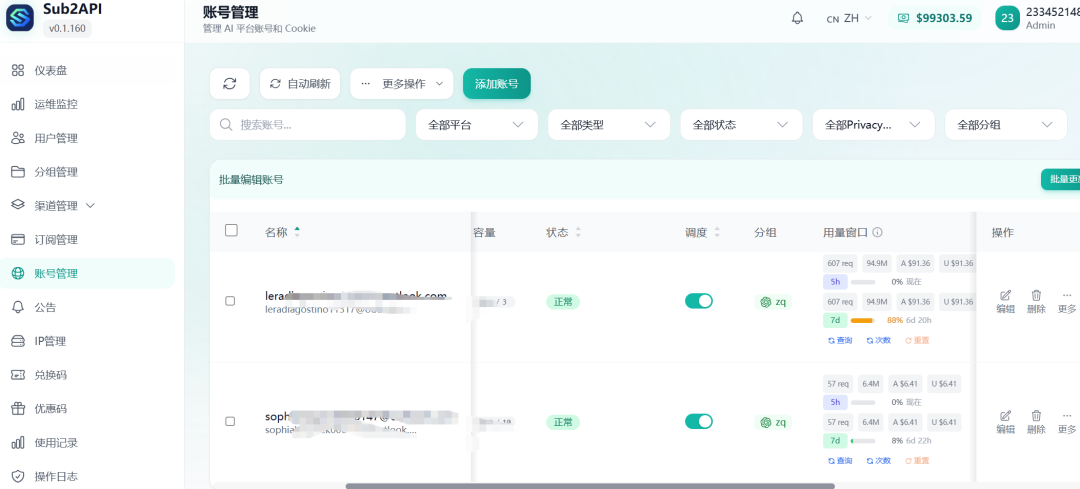Click the 批量编辑账号 label
The image size is (1080, 489).
coord(251,180)
